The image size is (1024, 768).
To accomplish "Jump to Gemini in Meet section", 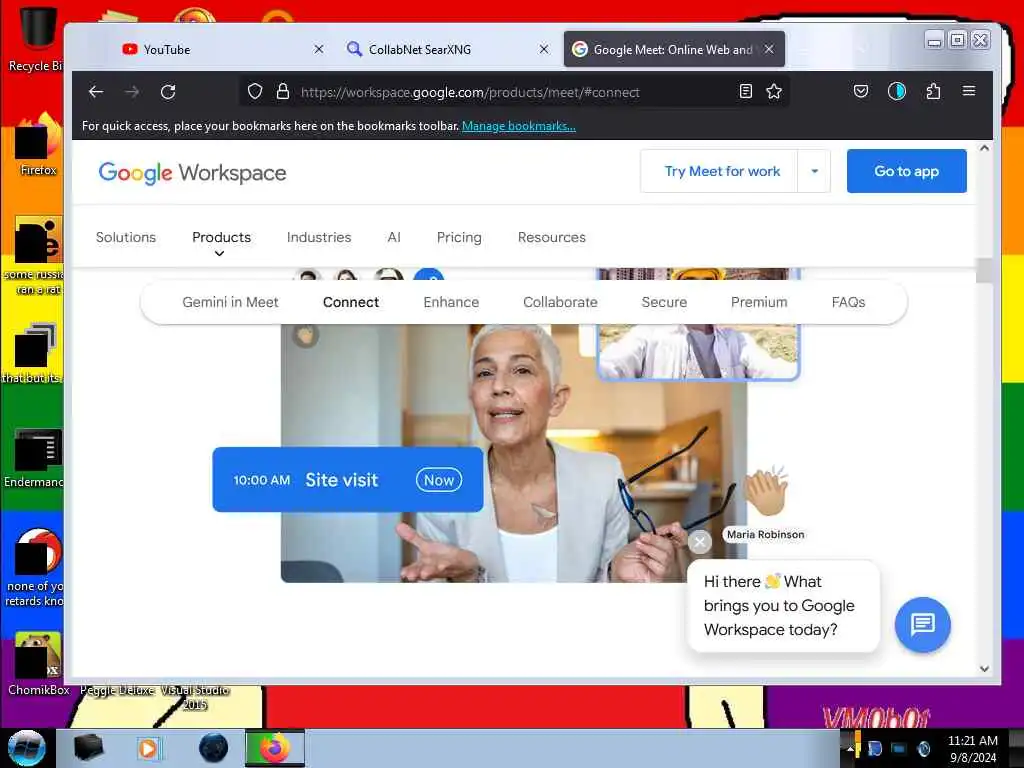I will click(230, 302).
